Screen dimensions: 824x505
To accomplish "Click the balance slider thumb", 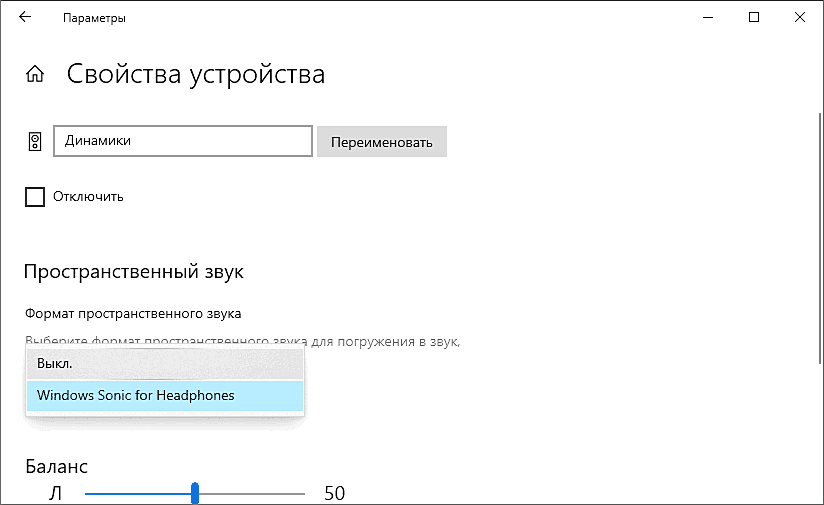I will pyautogui.click(x=195, y=493).
